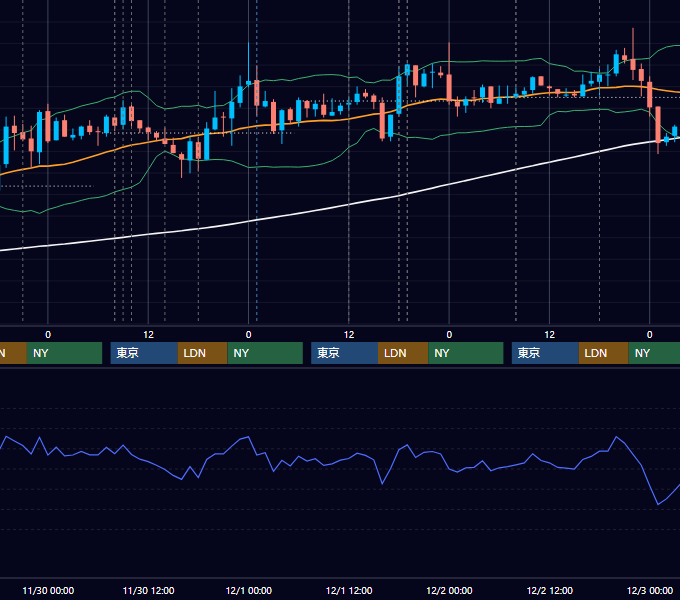Viewport: 680px width, 600px height.
Task: Select the 東京 session block for 12/2
Action: [x=545, y=353]
